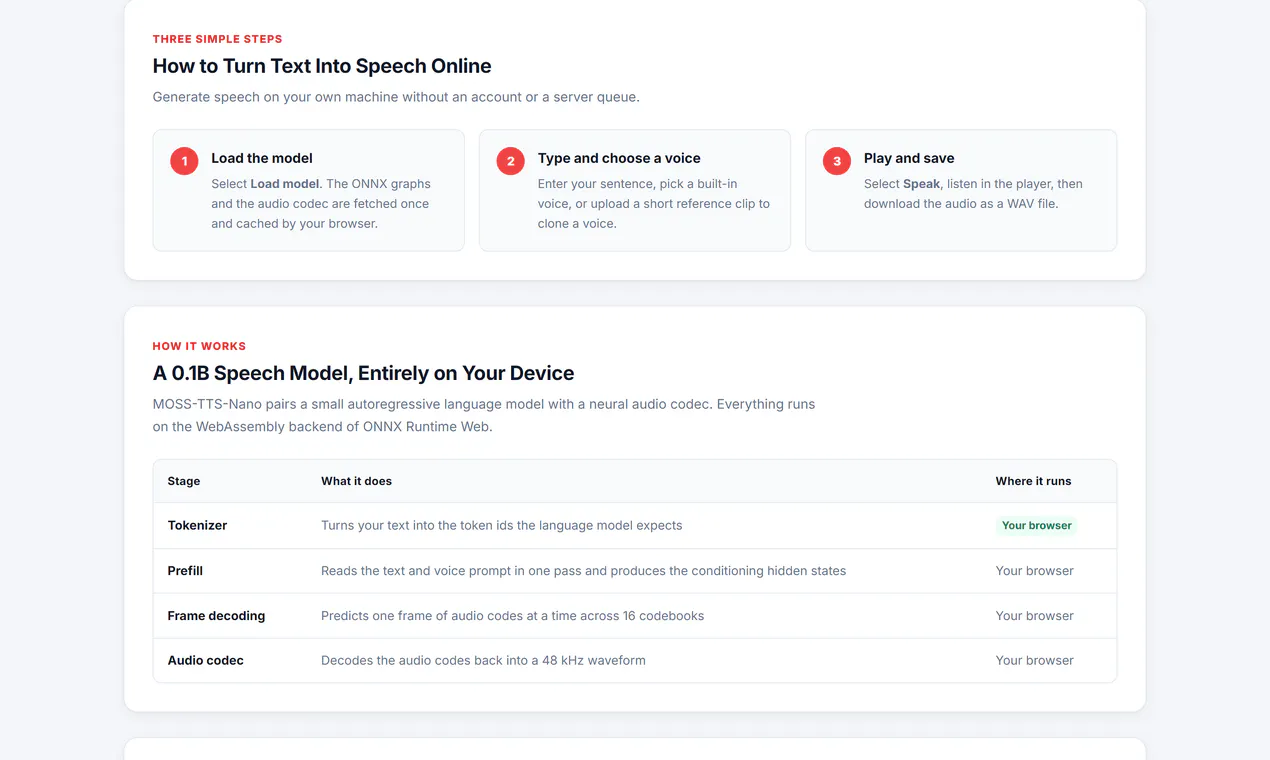Click the 'Where it runs' column header
Viewport: 1270px width, 760px height.
click(1033, 481)
